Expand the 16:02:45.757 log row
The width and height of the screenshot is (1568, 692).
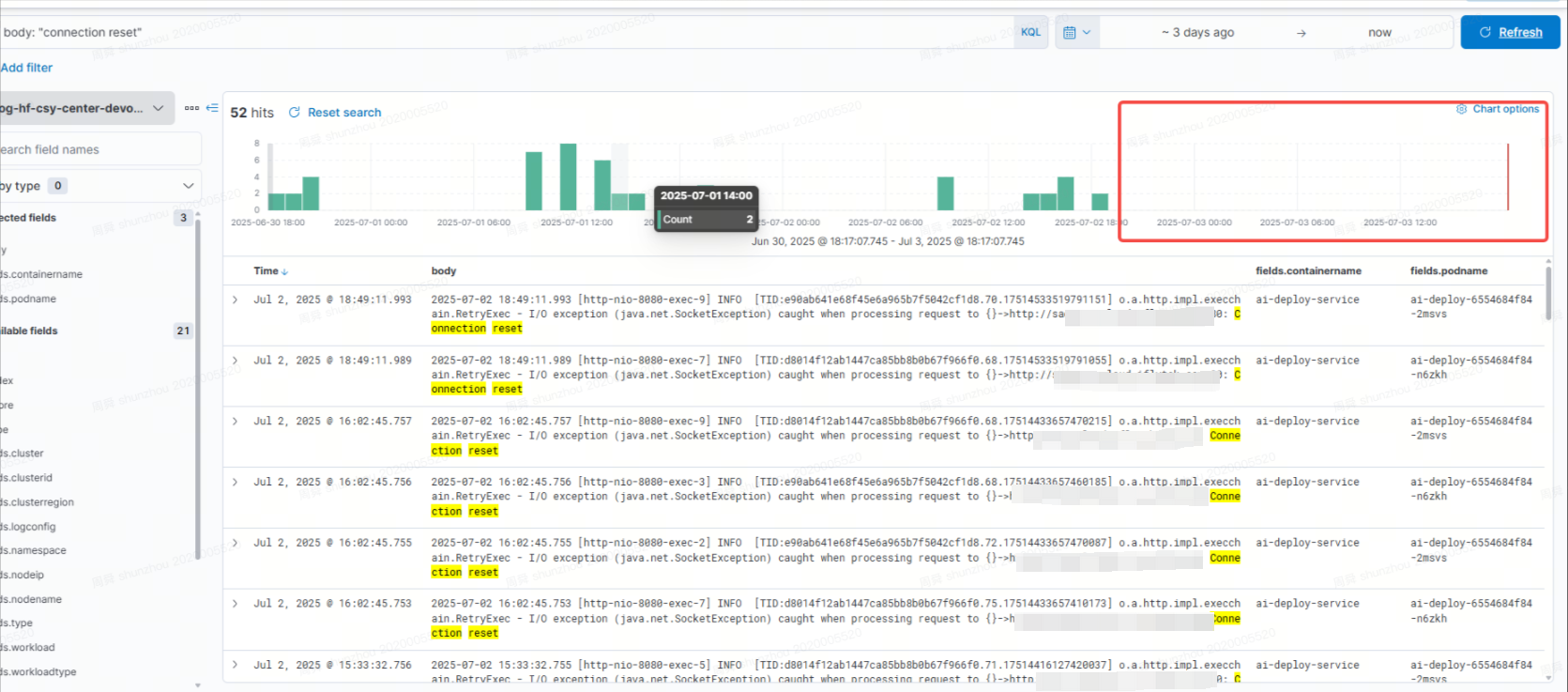pyautogui.click(x=235, y=422)
